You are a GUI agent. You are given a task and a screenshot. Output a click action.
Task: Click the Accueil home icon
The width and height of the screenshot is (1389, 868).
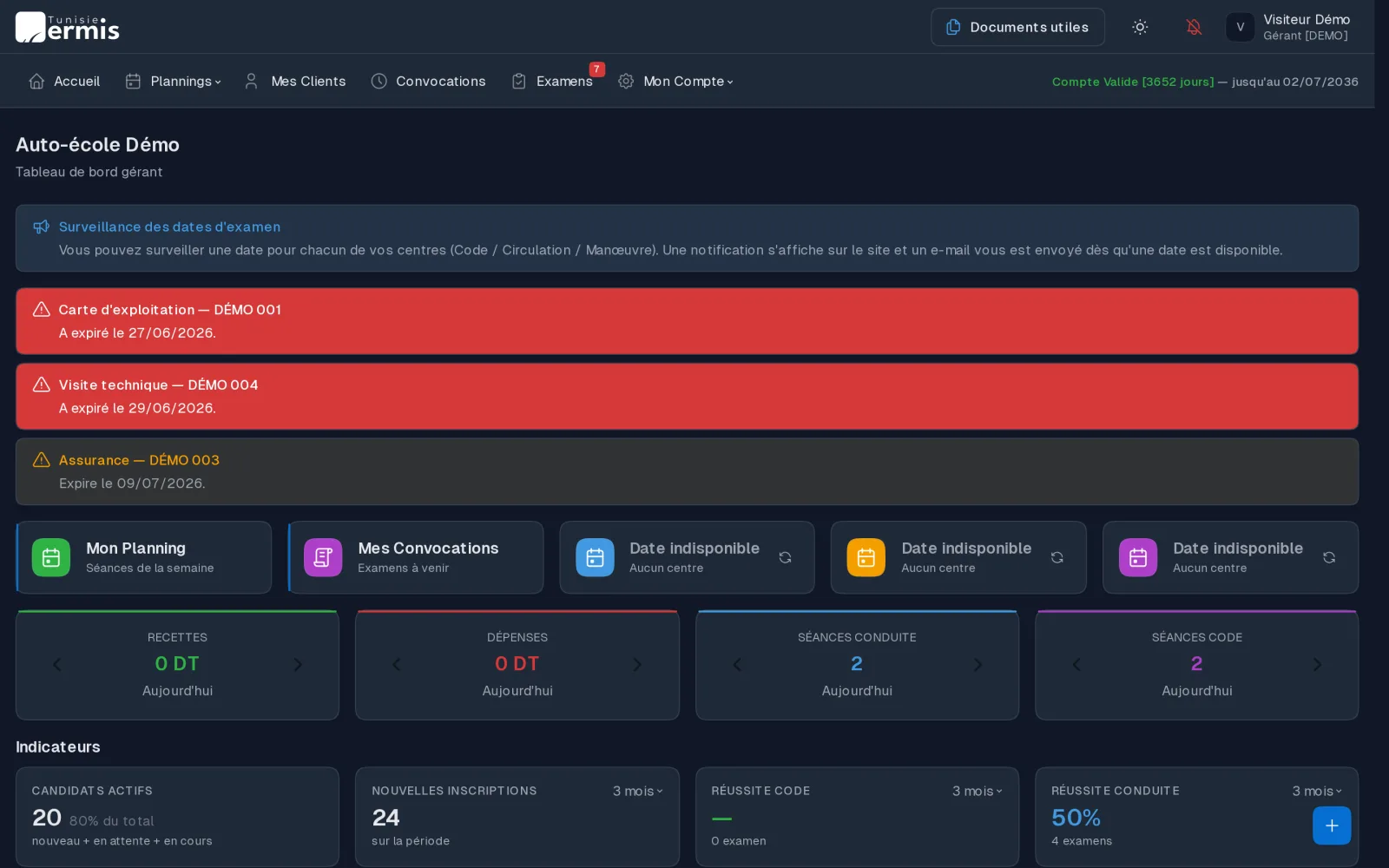[x=36, y=81]
